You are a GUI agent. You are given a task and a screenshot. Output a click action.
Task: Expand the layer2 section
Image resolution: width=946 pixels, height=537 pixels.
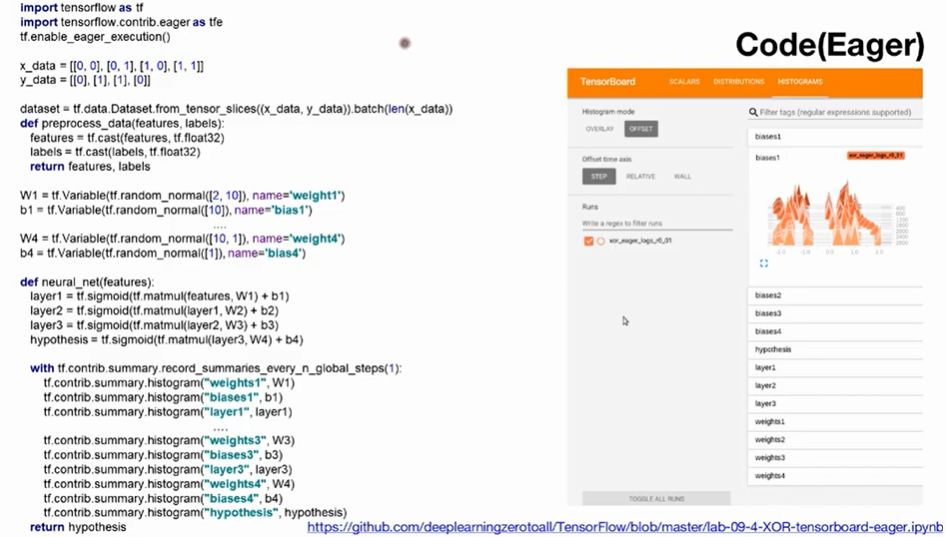point(835,386)
